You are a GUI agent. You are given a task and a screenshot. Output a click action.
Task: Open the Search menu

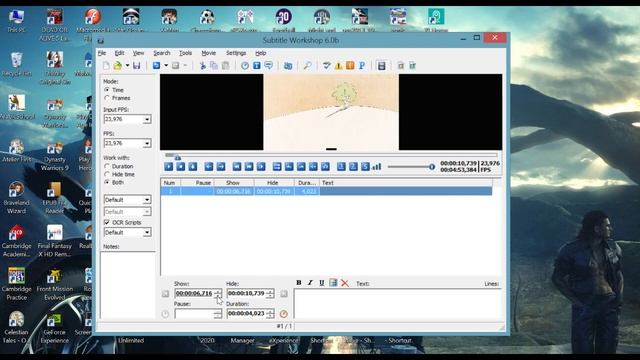pos(162,53)
